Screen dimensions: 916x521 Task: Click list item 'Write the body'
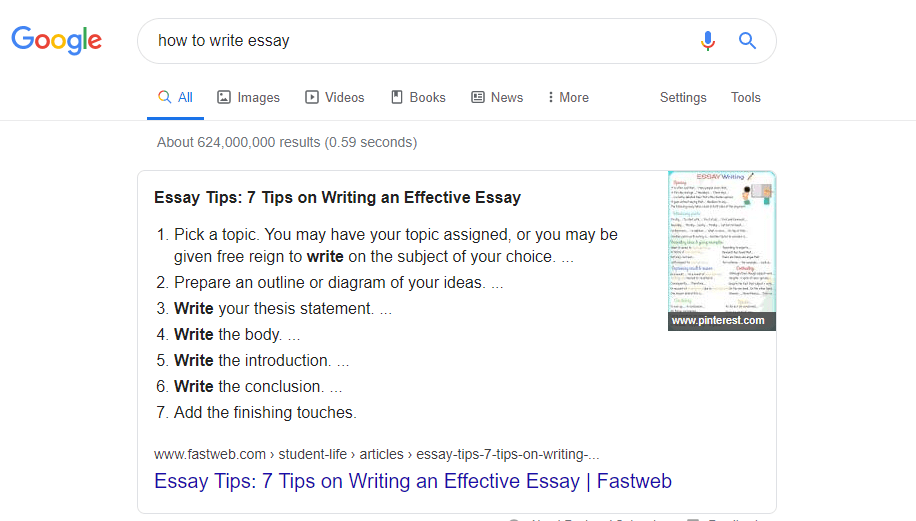click(x=228, y=335)
